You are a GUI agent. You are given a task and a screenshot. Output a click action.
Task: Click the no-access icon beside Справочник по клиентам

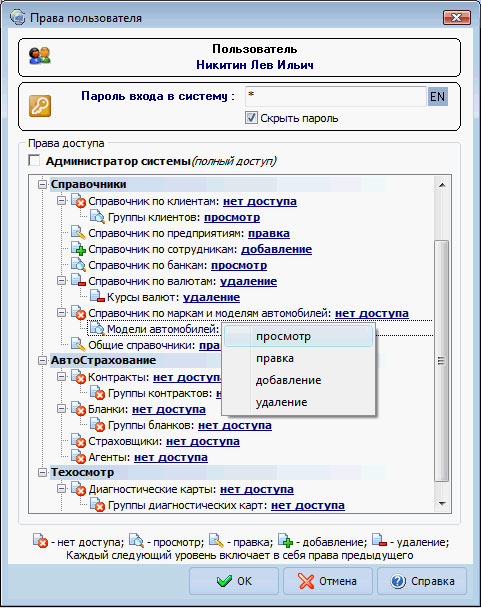[x=78, y=201]
